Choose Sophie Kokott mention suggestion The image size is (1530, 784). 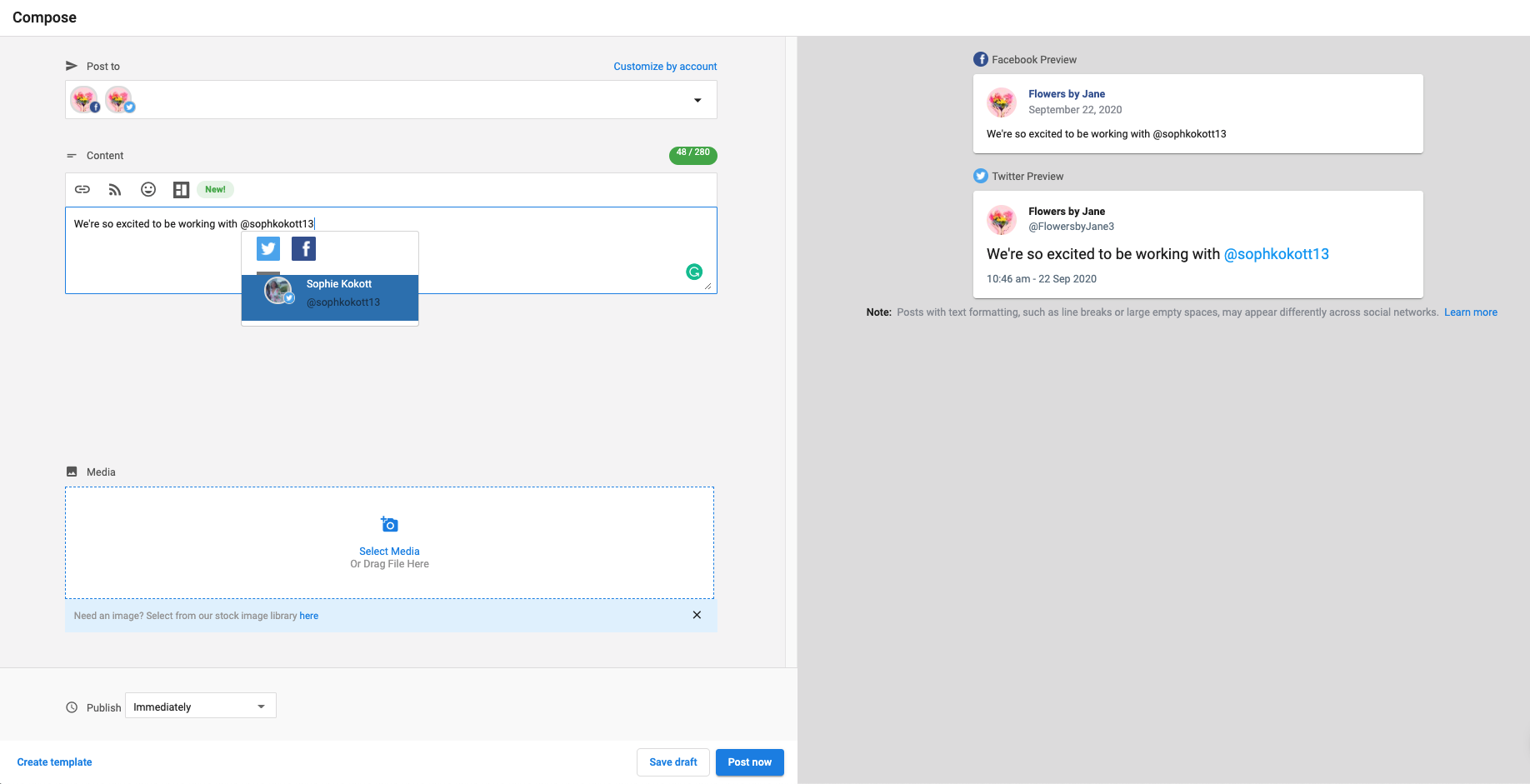[330, 298]
